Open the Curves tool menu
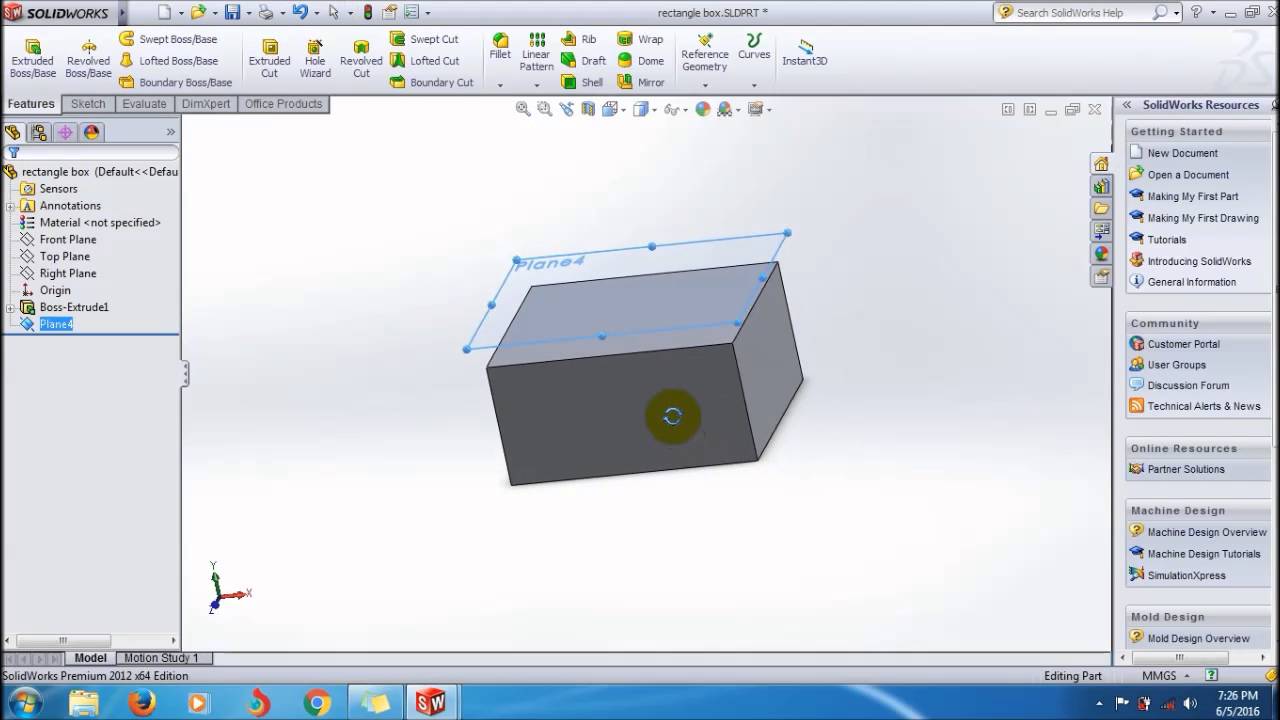Viewport: 1280px width, 720px height. pyautogui.click(x=754, y=47)
